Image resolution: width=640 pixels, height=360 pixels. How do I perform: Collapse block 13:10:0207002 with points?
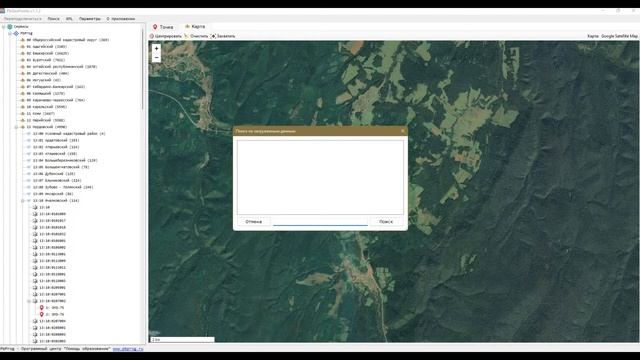(29, 301)
